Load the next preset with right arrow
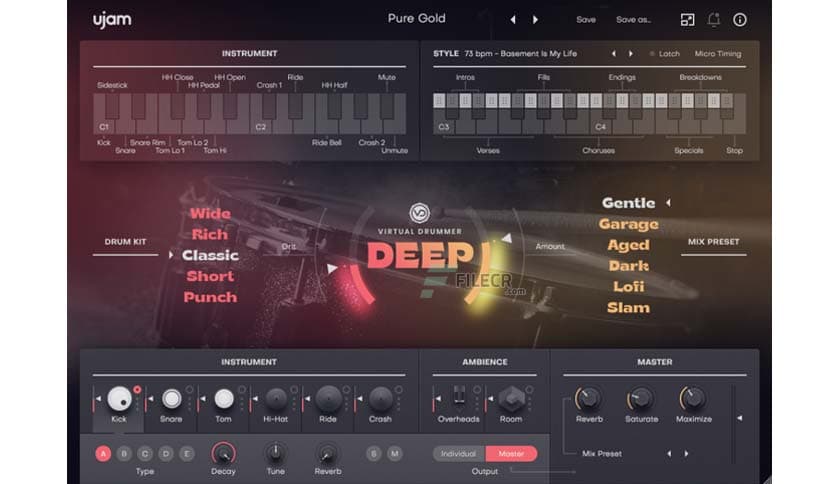Screen dimensions: 836x484 535,20
